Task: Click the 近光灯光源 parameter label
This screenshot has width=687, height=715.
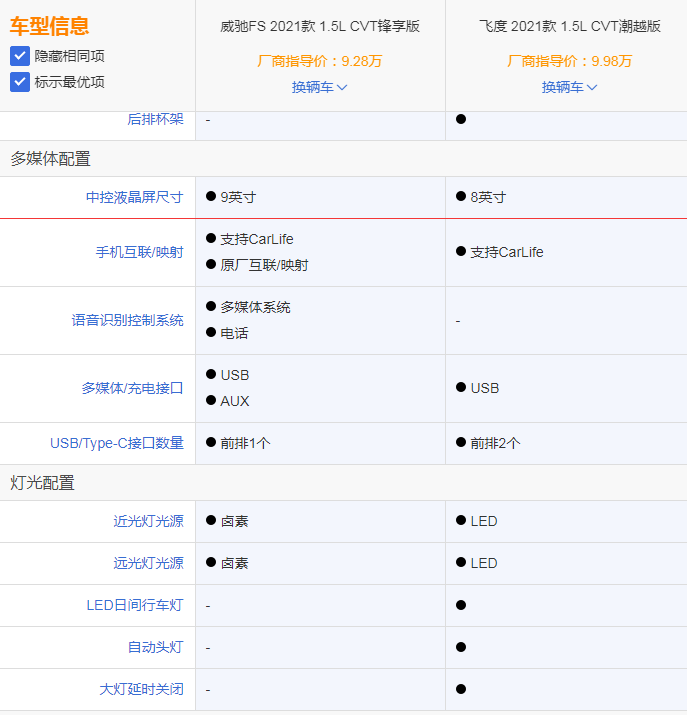Action: pyautogui.click(x=148, y=521)
